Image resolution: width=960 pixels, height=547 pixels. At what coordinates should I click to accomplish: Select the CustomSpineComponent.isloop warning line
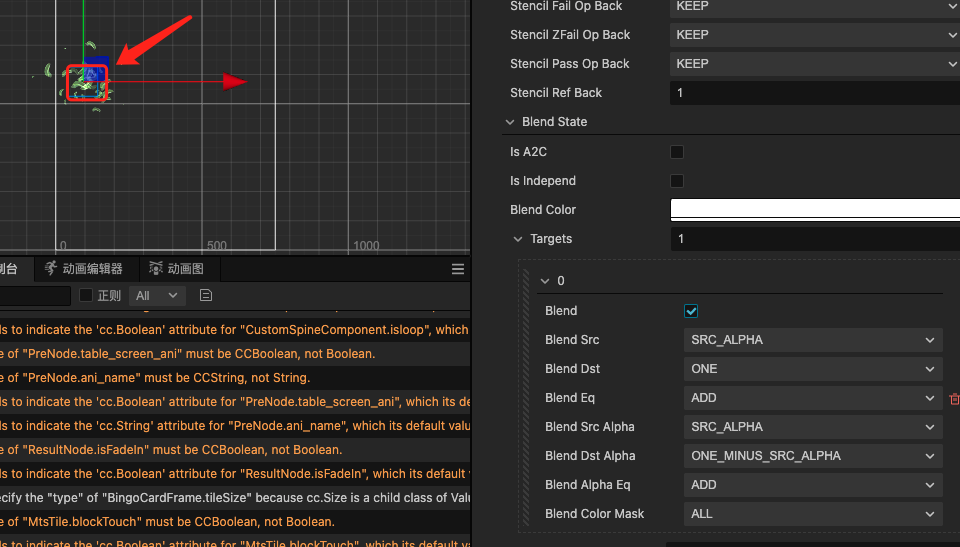point(235,330)
